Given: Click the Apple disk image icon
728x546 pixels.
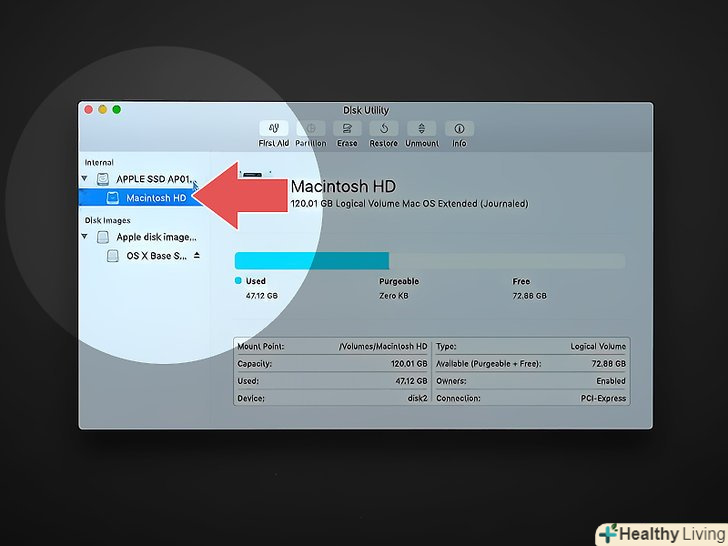Looking at the screenshot, I should 103,237.
